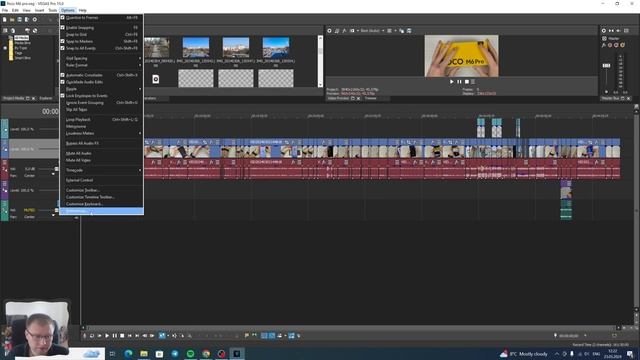The width and height of the screenshot is (640, 360).
Task: Click the Record microphone icon in transport bar
Action: 84,336
